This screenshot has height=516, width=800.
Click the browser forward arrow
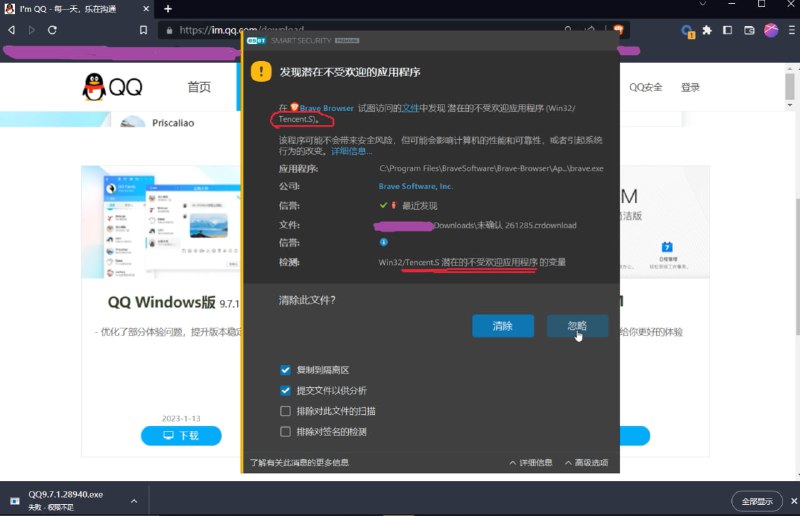pos(32,30)
